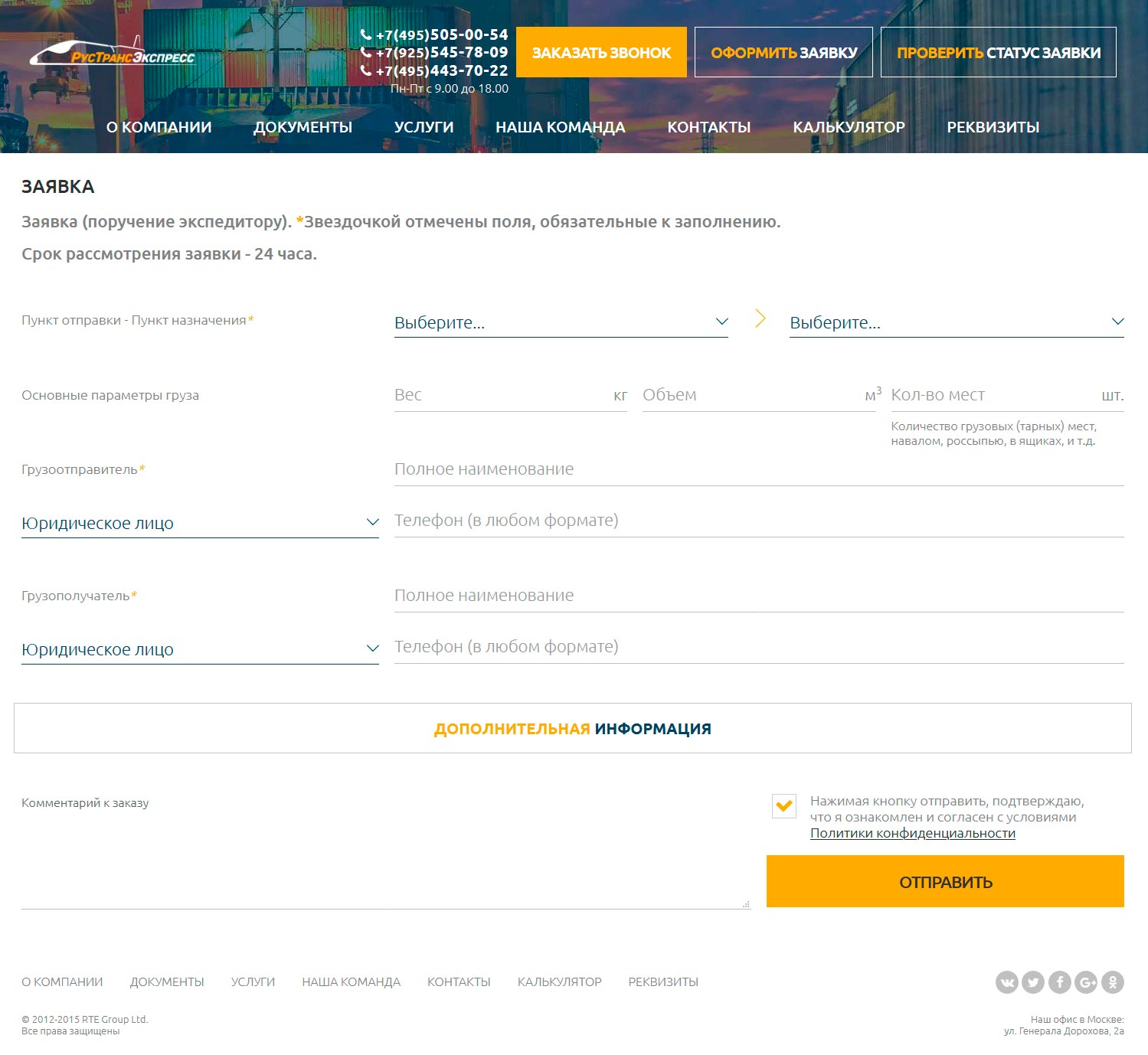Click the phone number +7(495)505-00-54
Image resolution: width=1148 pixels, height=1055 pixels.
[x=441, y=34]
